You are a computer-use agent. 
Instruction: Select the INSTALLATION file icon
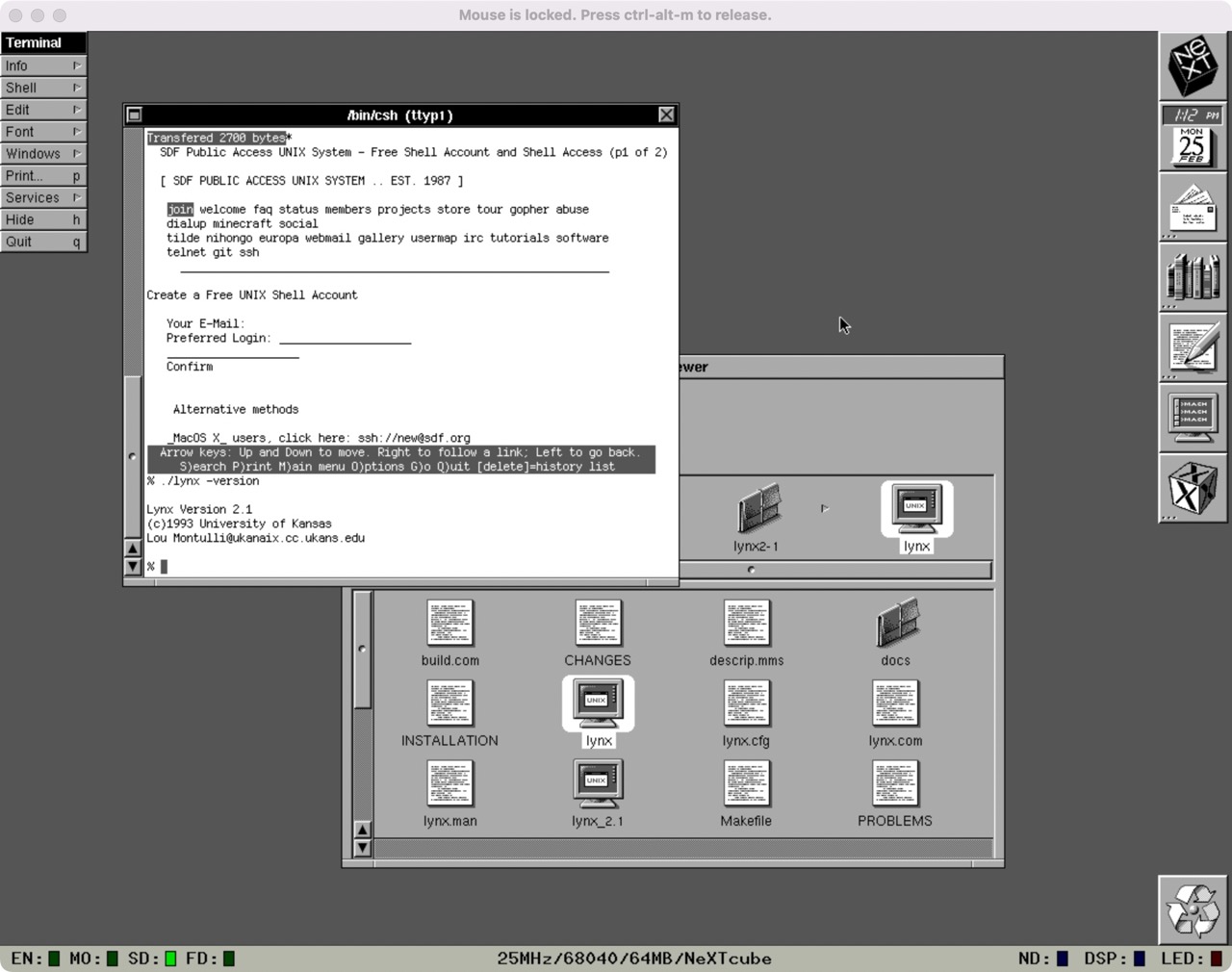pyautogui.click(x=449, y=703)
